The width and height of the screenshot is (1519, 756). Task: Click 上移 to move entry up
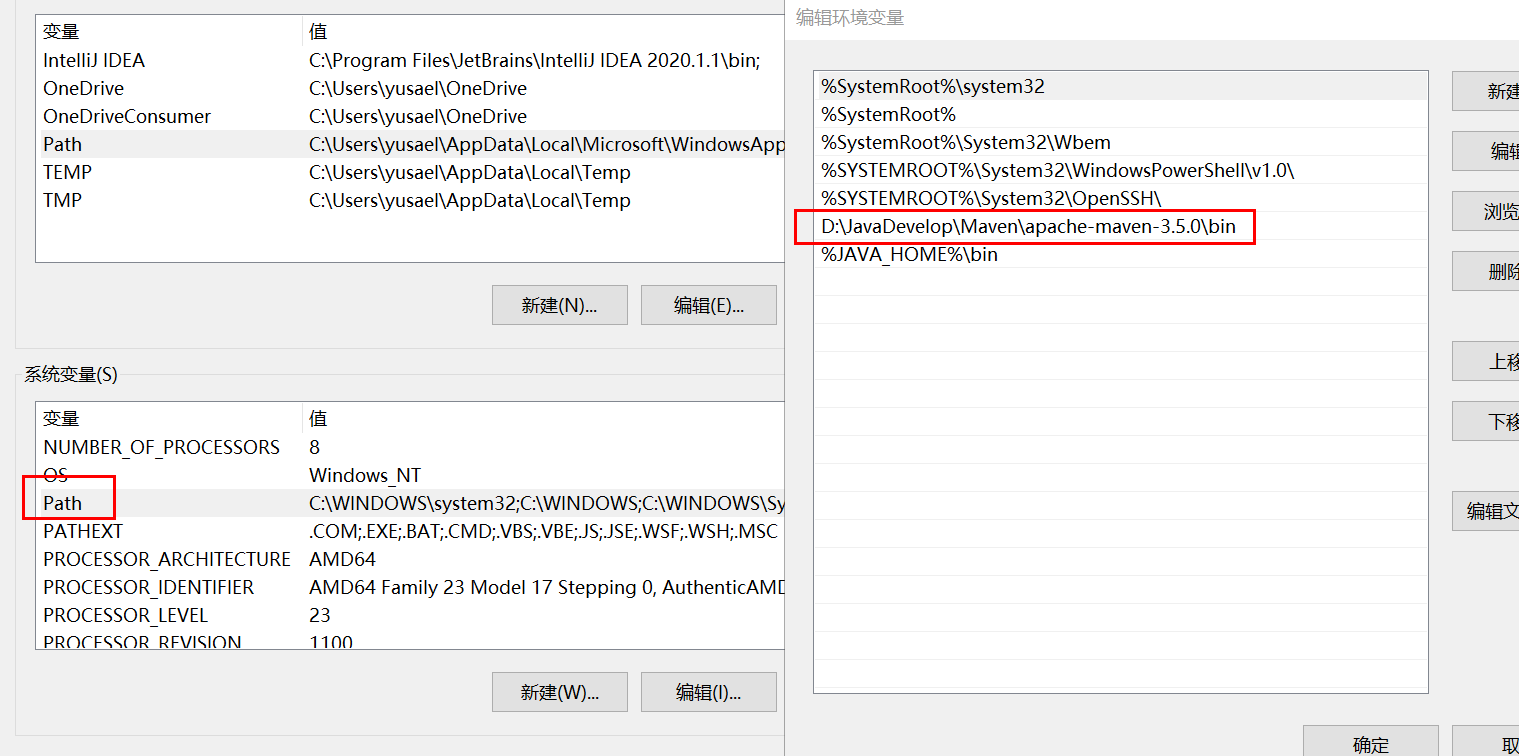pos(1493,361)
